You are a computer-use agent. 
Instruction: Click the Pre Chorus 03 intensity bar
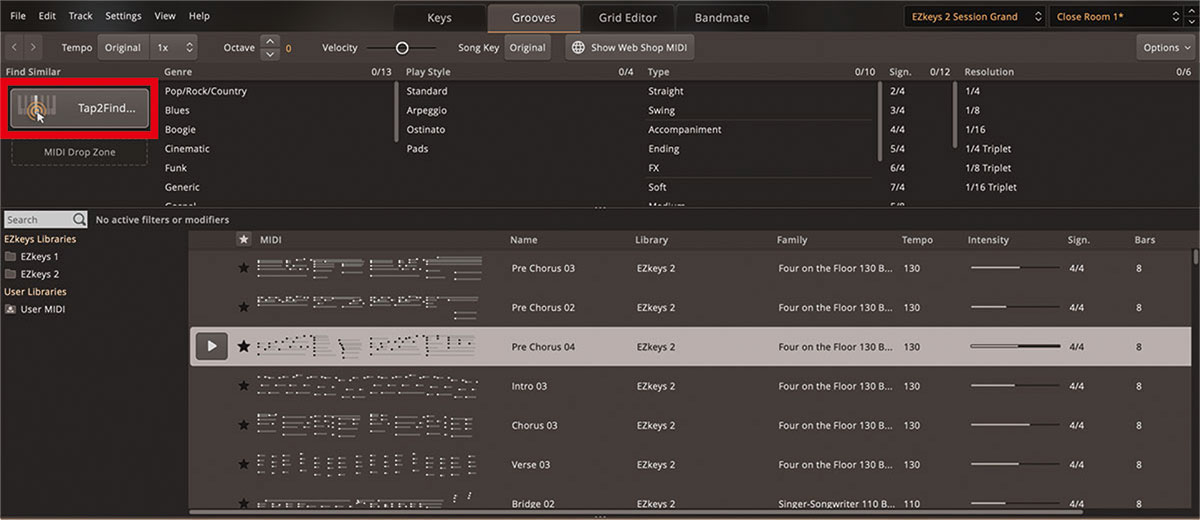[x=1015, y=268]
